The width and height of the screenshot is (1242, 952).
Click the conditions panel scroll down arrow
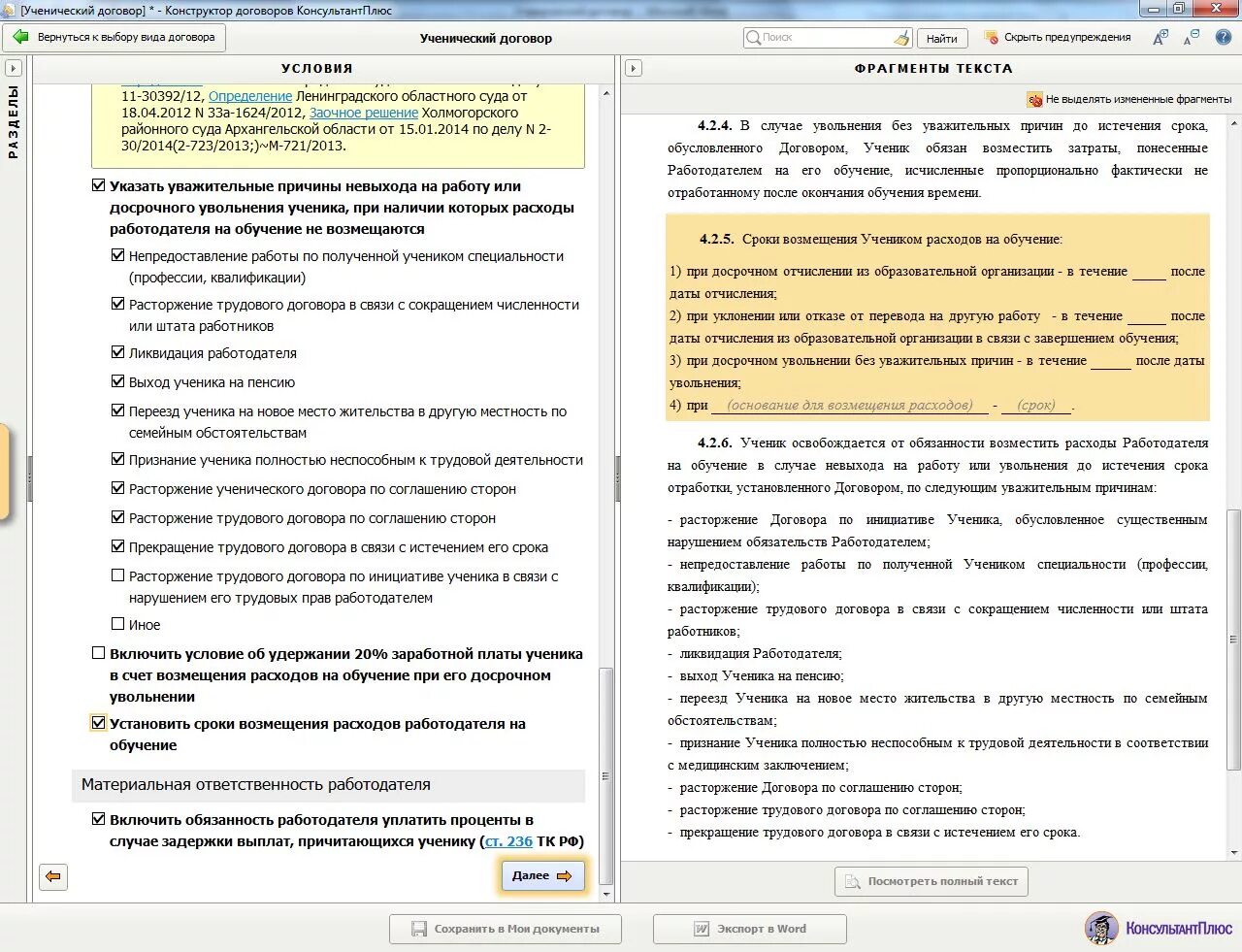tap(606, 894)
